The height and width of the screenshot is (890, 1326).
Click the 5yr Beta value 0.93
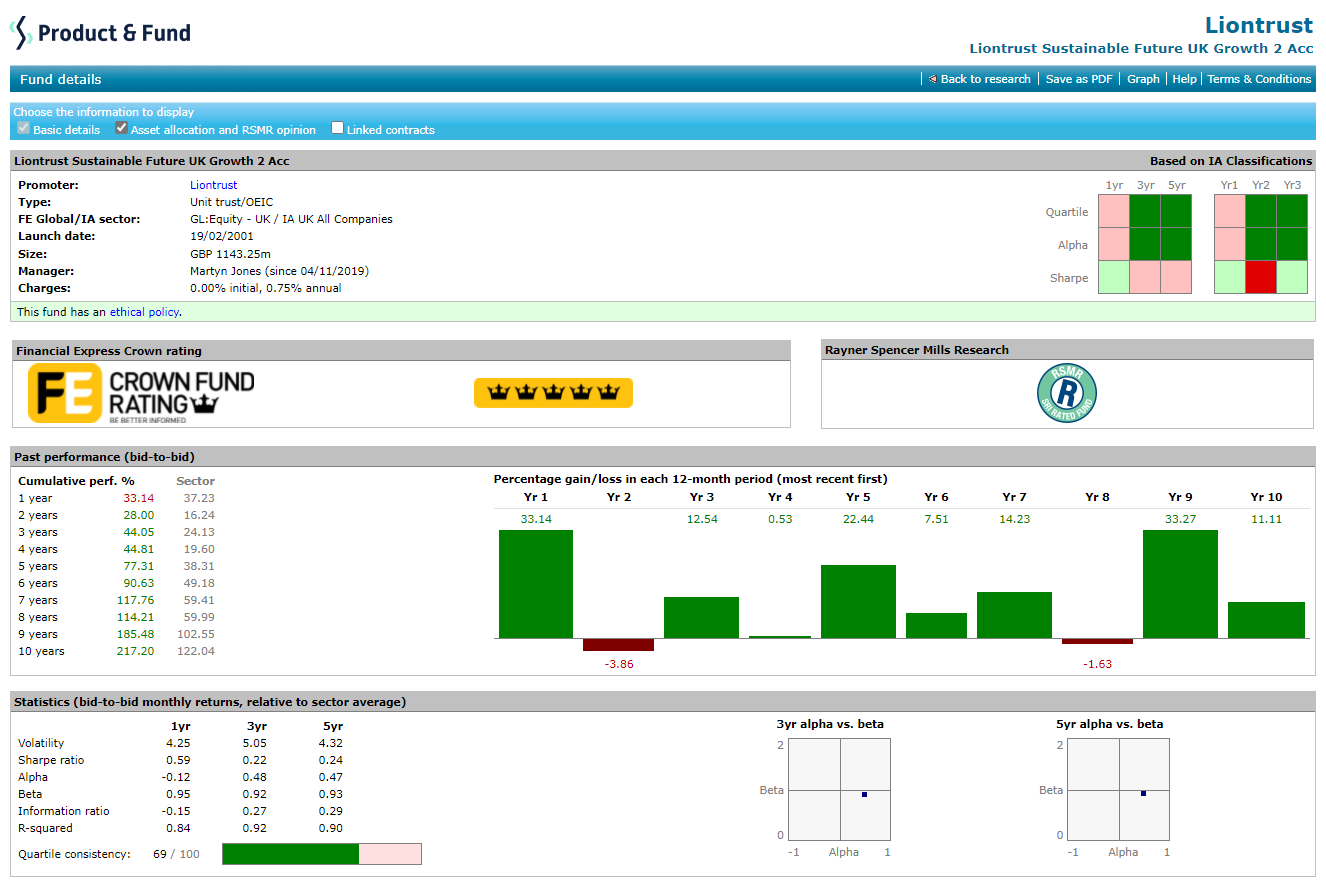(x=331, y=794)
